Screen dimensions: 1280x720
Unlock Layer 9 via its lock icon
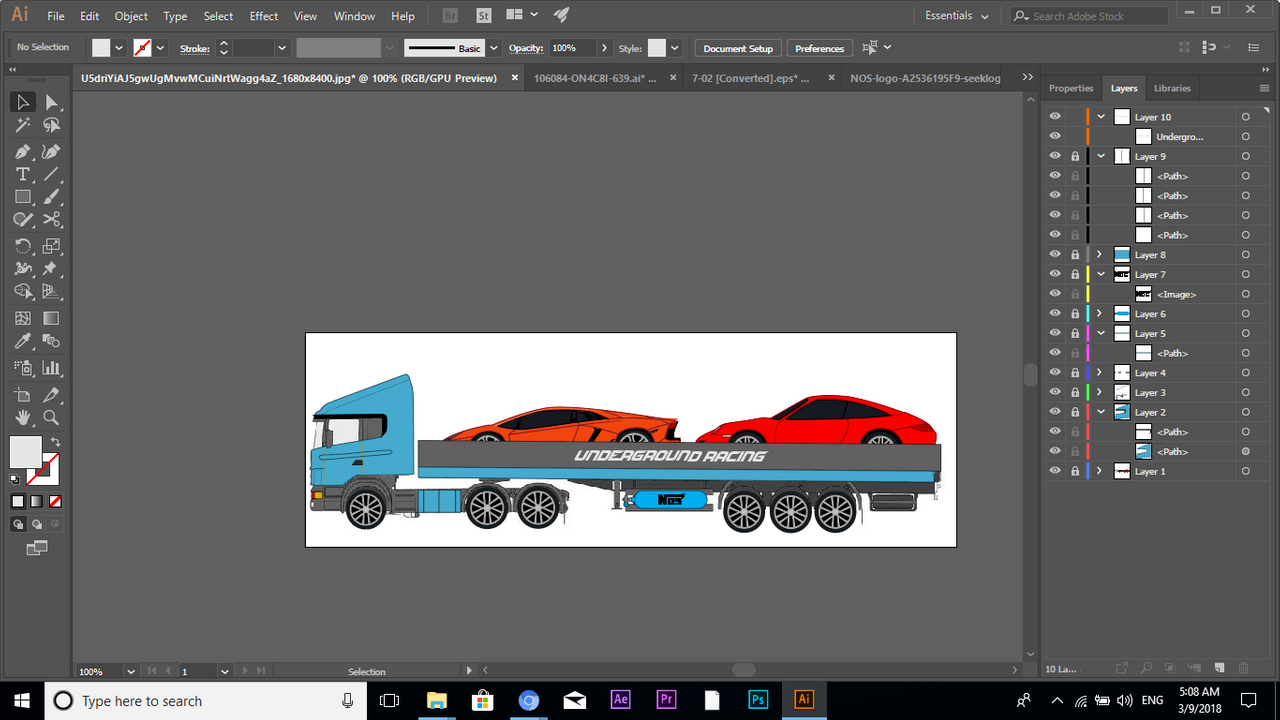(1075, 156)
